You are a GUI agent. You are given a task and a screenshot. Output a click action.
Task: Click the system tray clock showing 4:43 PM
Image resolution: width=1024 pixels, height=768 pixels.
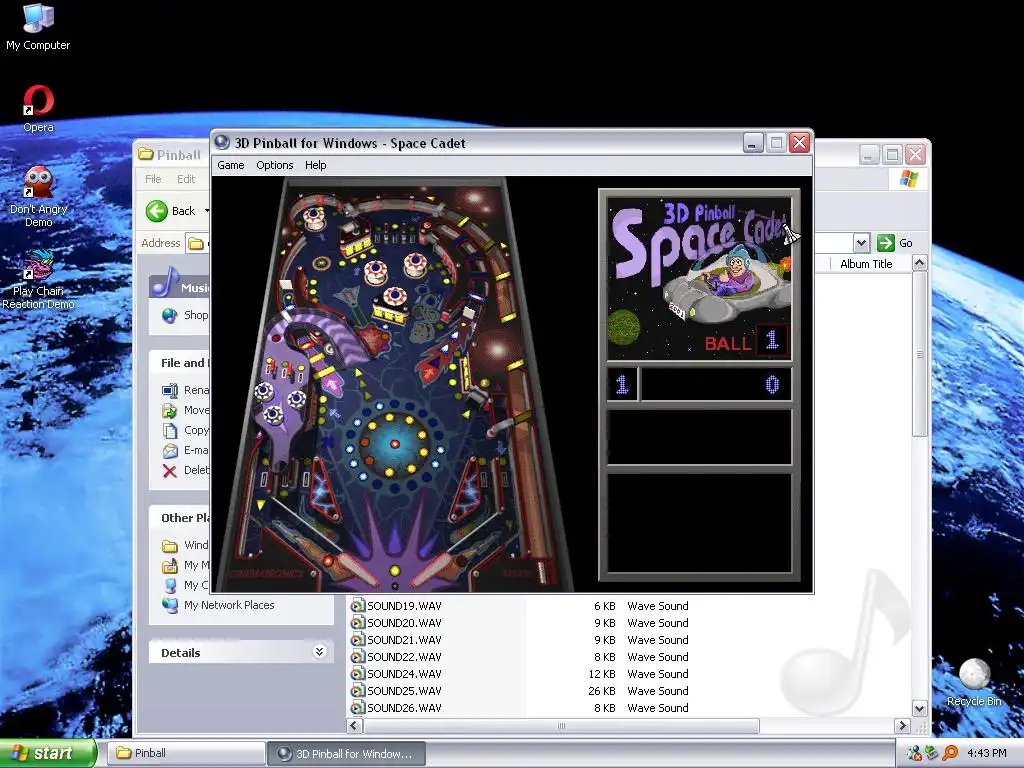(x=986, y=753)
